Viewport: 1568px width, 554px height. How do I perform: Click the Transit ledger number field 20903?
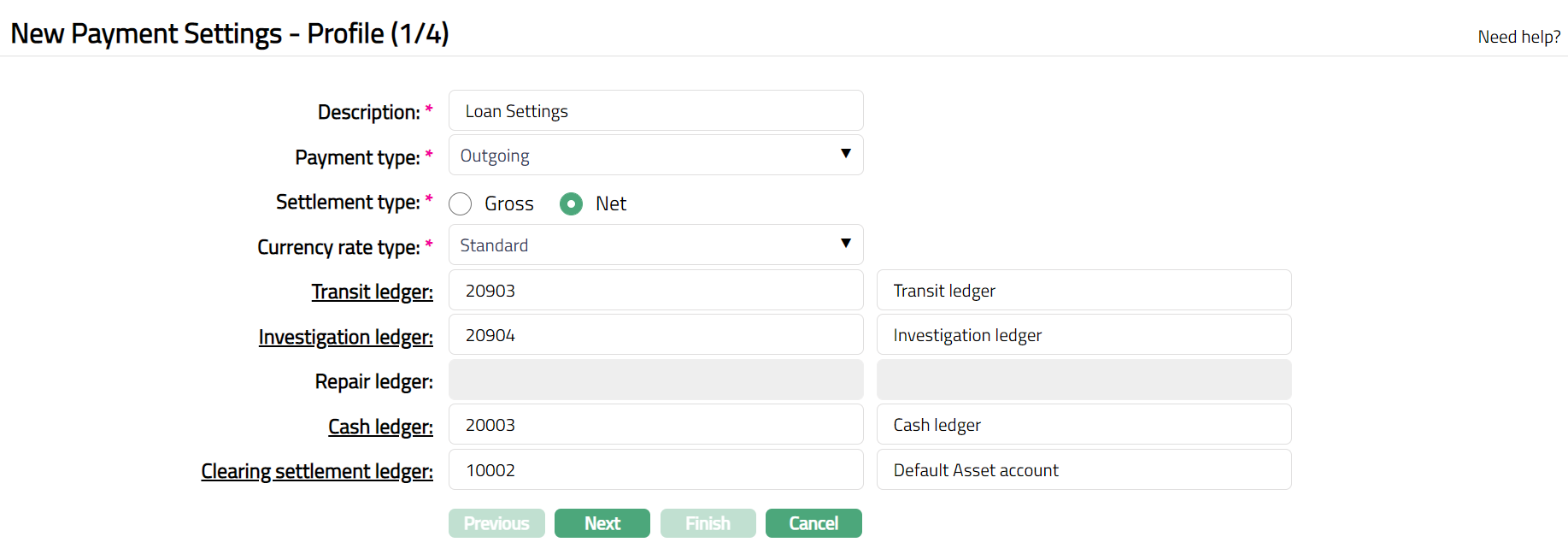click(x=655, y=291)
